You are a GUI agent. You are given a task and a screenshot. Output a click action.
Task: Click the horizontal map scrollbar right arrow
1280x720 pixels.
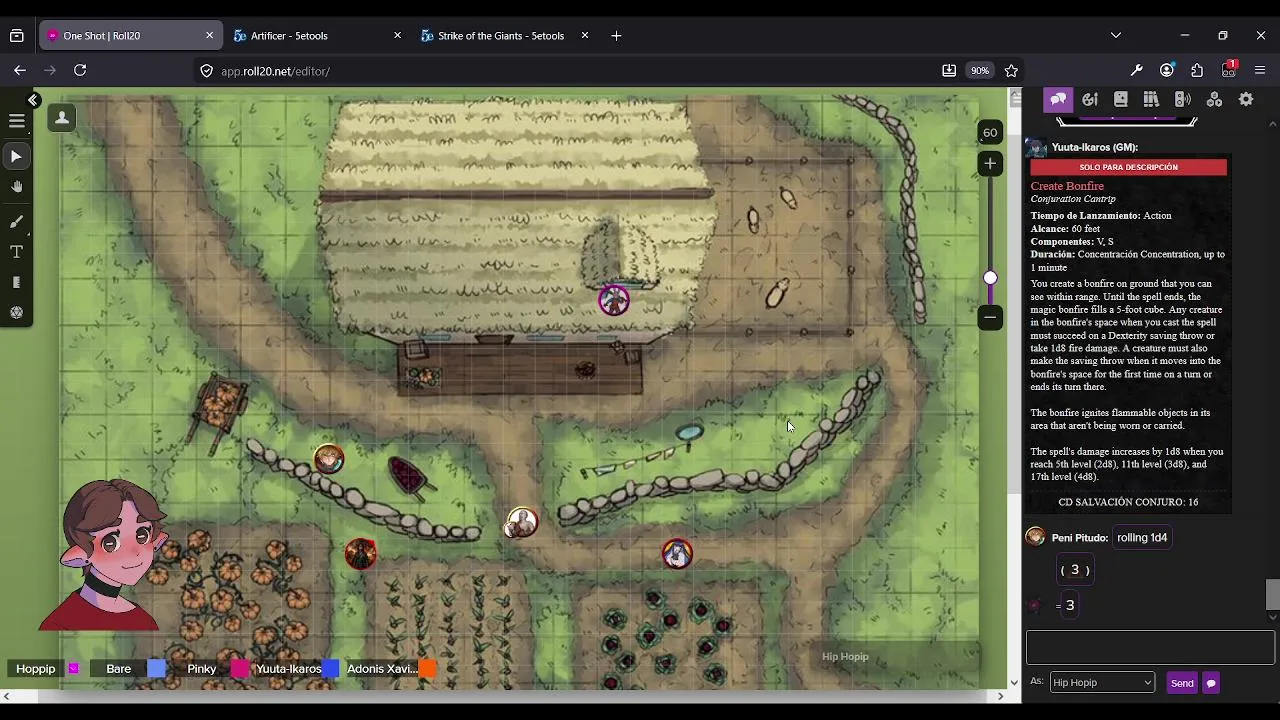[1000, 696]
